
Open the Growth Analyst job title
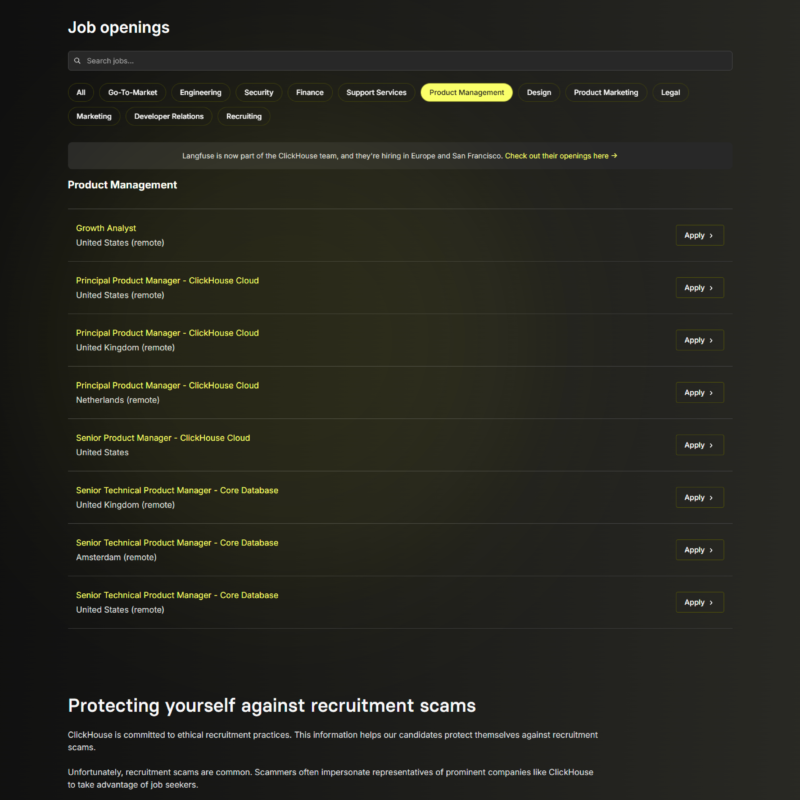point(106,228)
